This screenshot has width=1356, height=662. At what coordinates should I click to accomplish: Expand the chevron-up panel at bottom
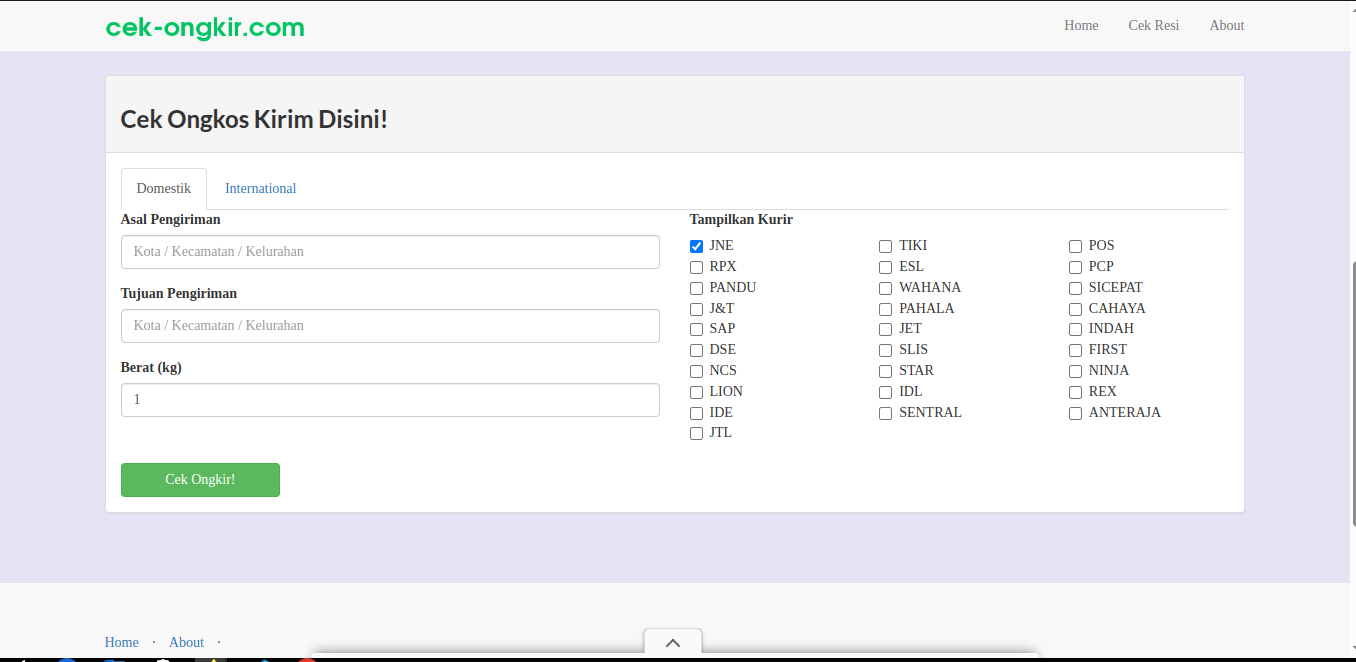coord(673,643)
